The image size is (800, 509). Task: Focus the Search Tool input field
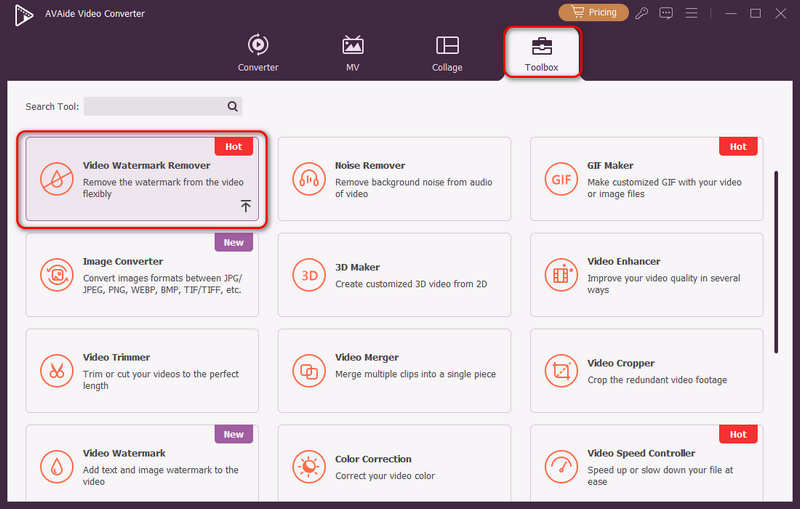point(163,106)
